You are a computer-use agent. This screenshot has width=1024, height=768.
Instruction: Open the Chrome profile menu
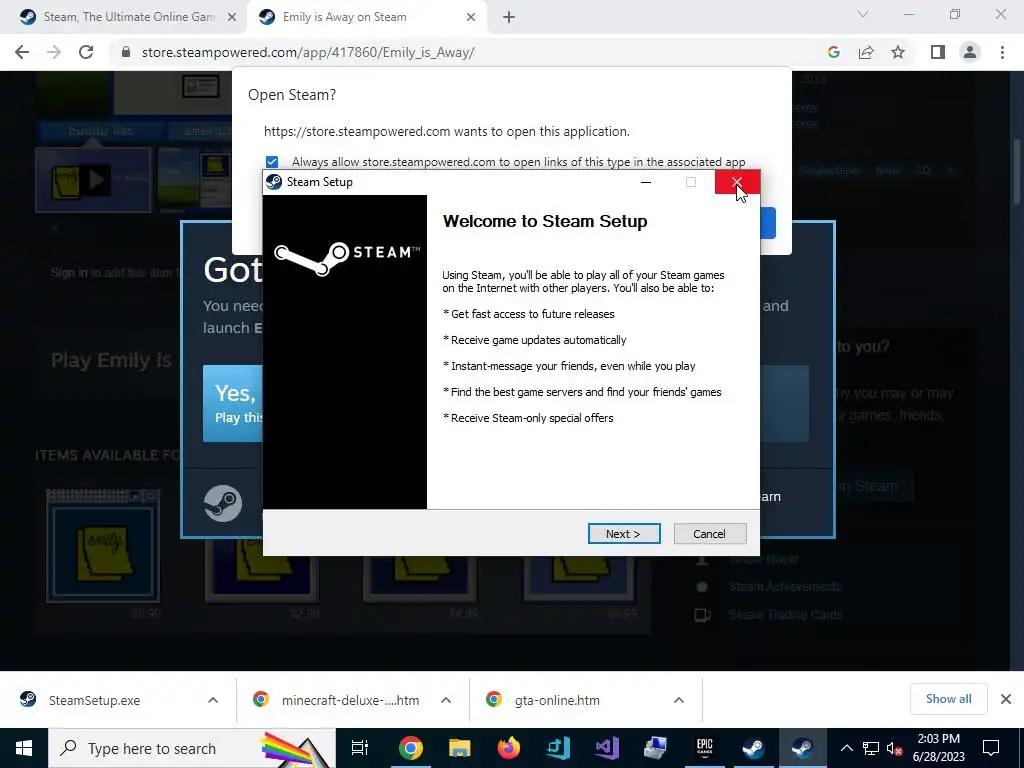[x=970, y=52]
